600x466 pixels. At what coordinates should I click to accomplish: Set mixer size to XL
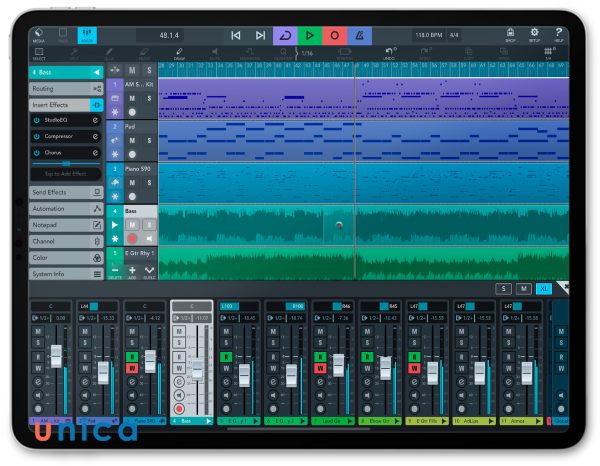coord(544,289)
